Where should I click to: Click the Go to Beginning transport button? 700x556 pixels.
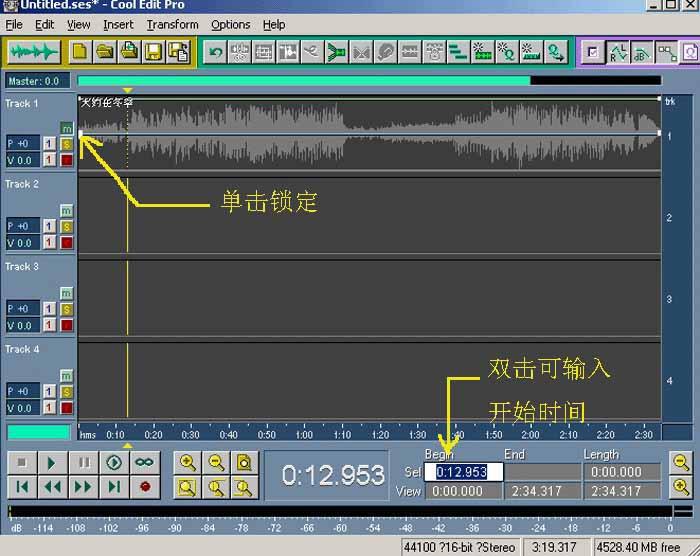point(22,487)
